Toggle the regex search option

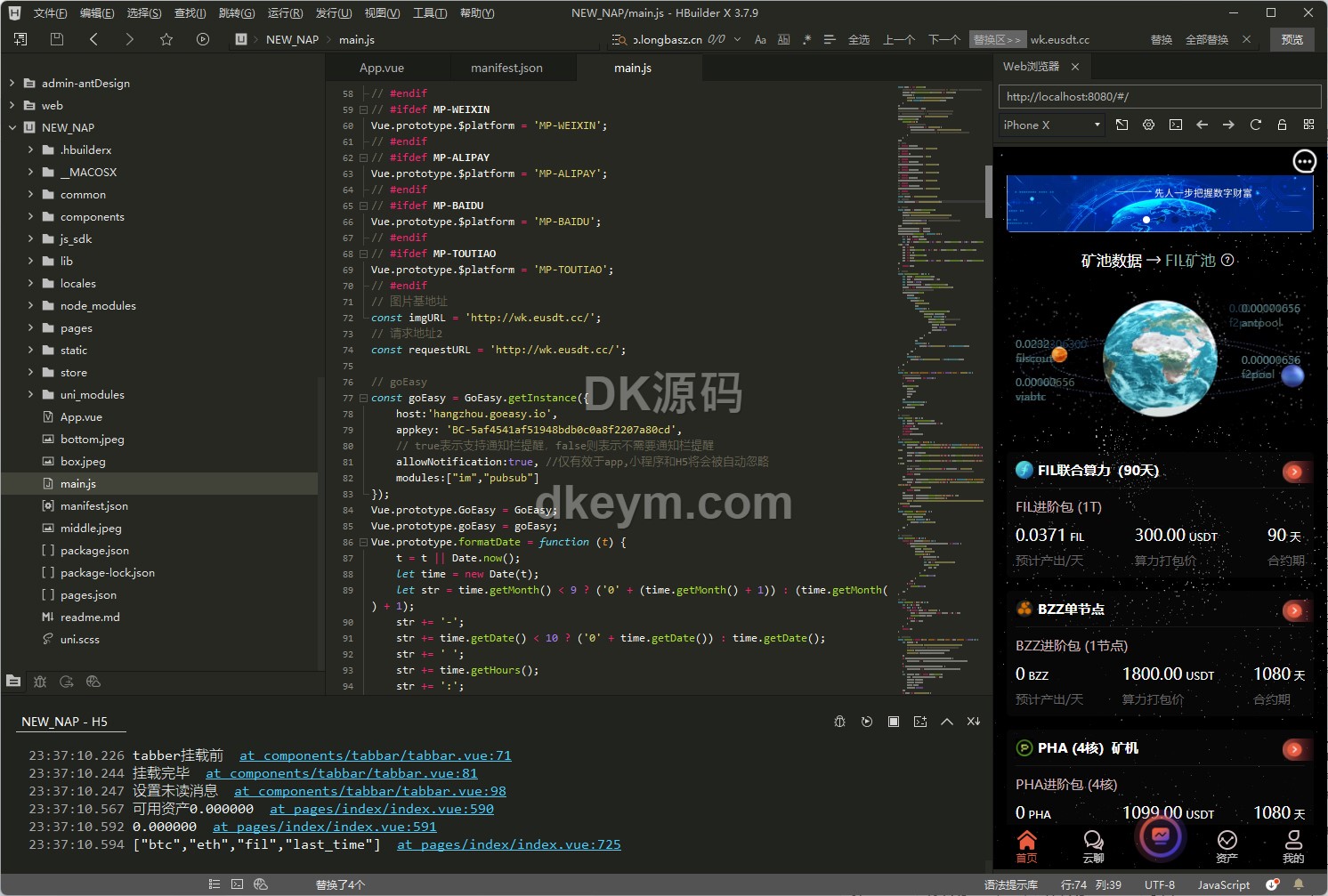coord(806,39)
